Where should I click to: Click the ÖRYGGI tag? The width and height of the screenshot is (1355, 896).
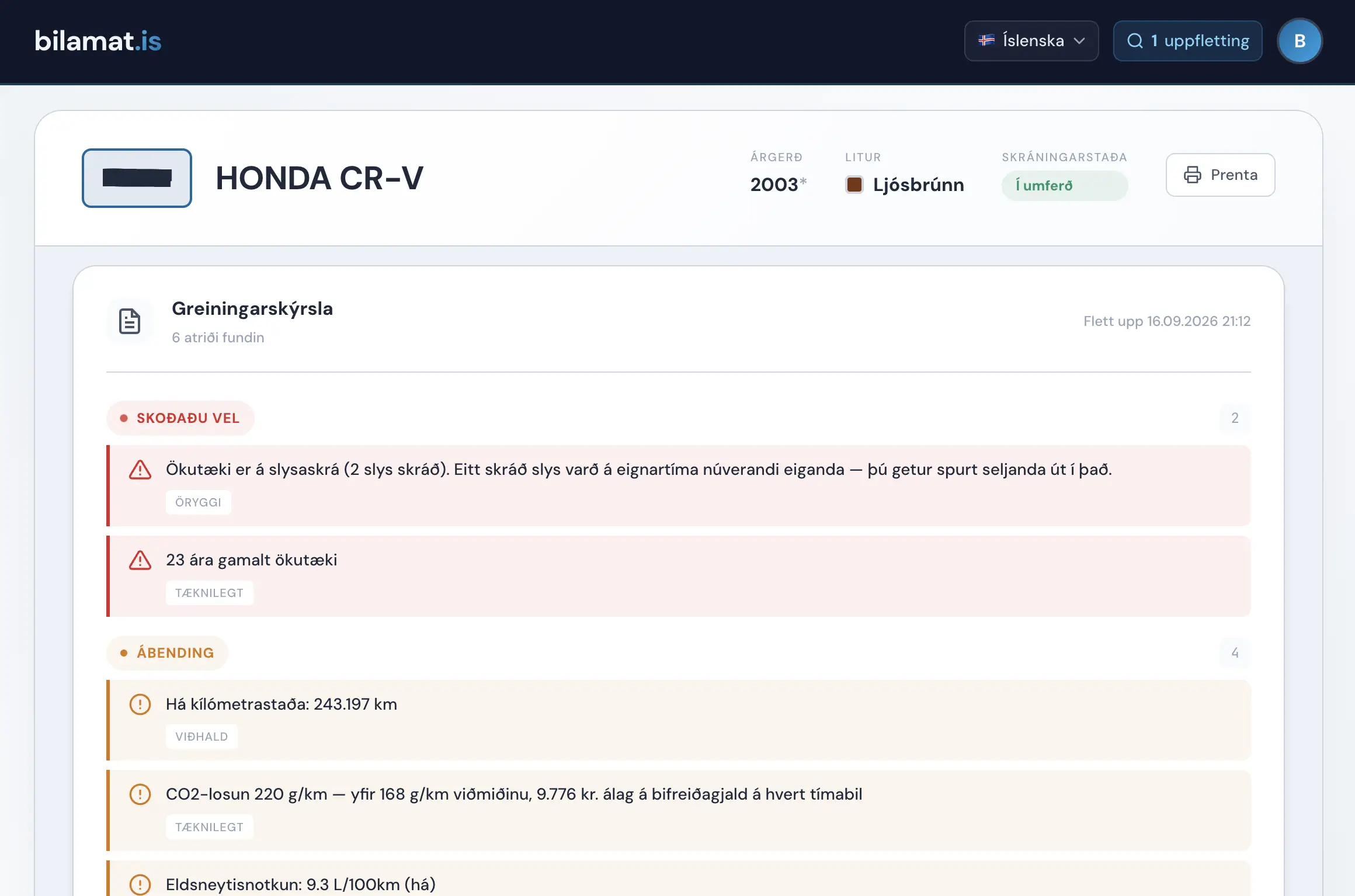point(198,502)
